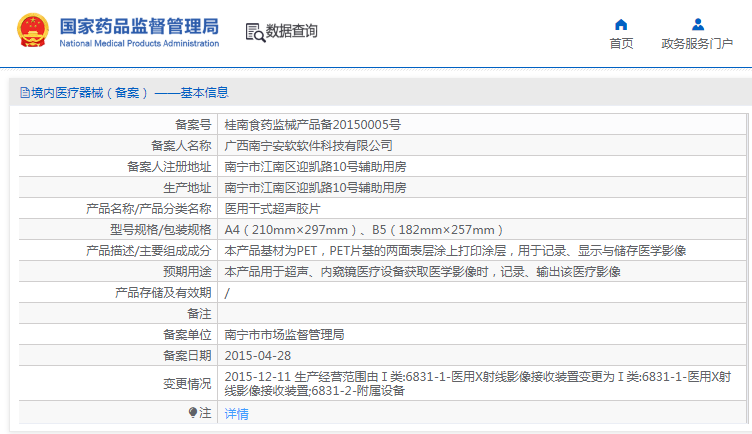Click the lightbulb icon next to 注

pos(193,412)
